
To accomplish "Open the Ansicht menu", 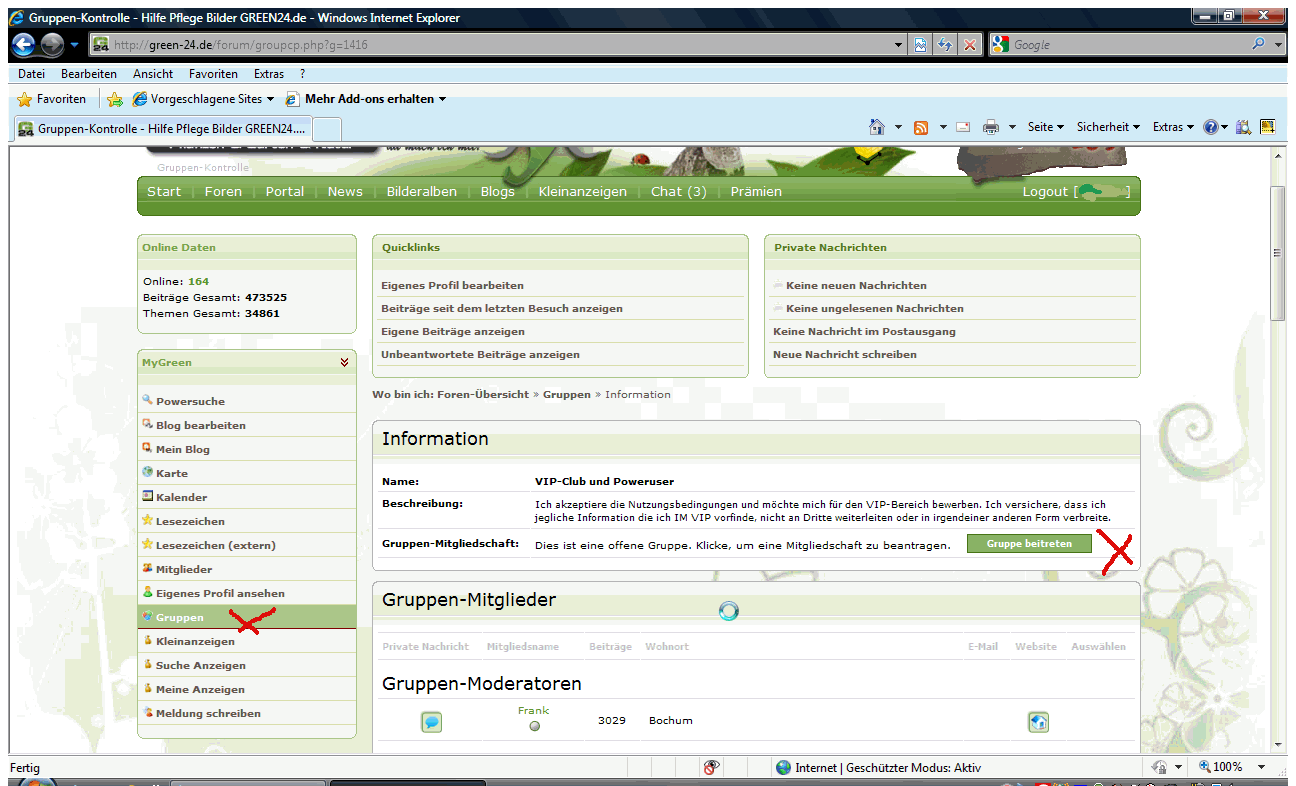I will (x=152, y=74).
